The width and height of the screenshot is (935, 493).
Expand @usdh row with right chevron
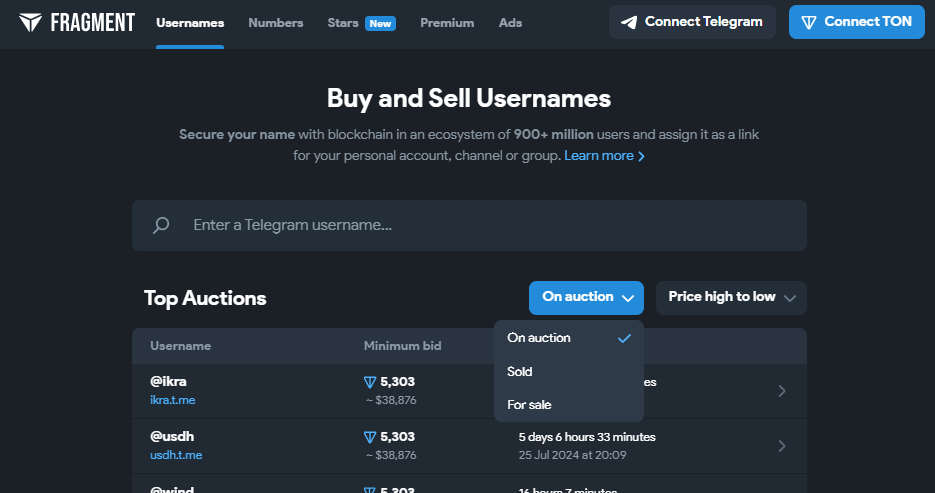782,446
